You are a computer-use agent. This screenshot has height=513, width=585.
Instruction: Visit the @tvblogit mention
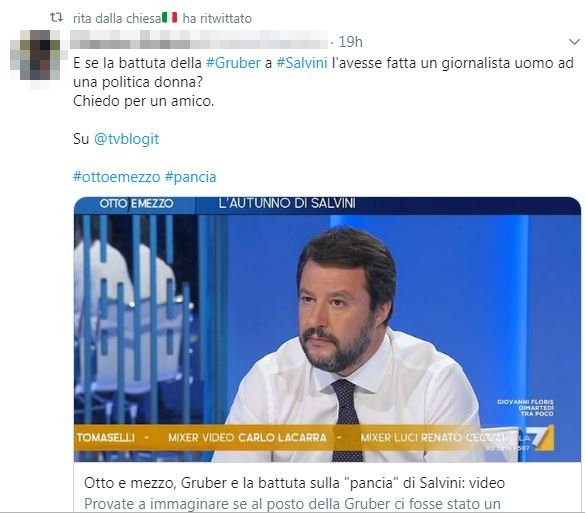coord(126,139)
